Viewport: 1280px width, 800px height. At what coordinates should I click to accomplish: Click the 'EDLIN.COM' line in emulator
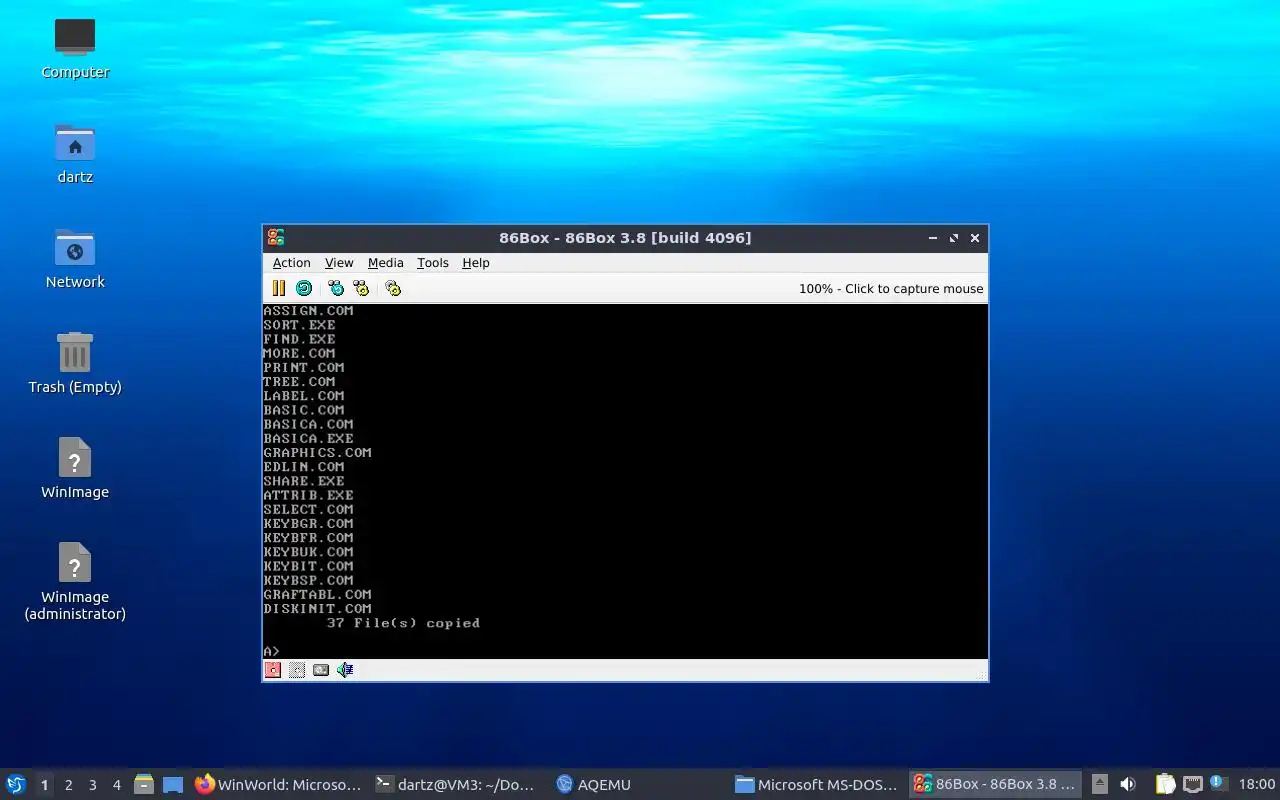pos(304,466)
